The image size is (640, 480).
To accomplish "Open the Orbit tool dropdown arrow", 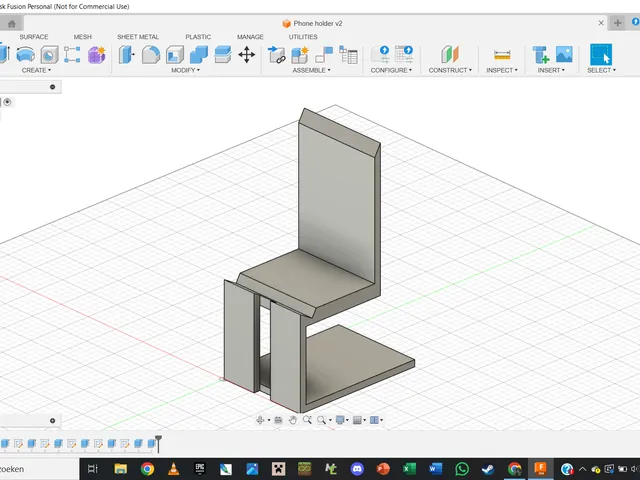I will click(269, 420).
